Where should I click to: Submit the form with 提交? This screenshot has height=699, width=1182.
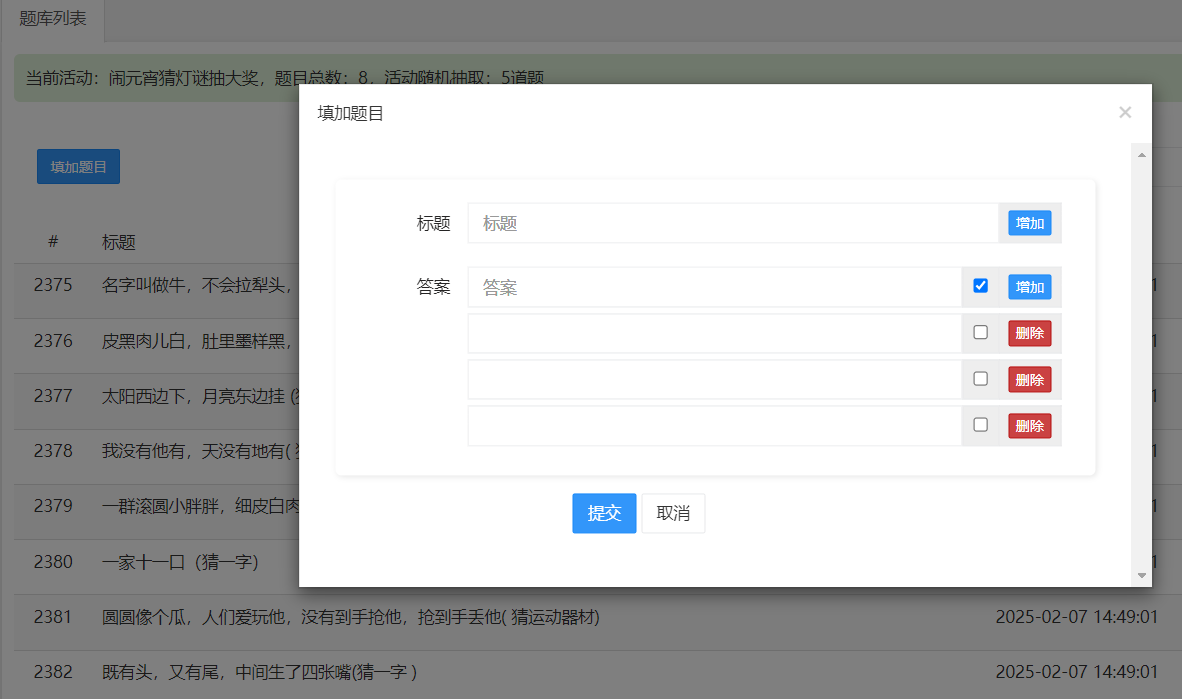(604, 514)
